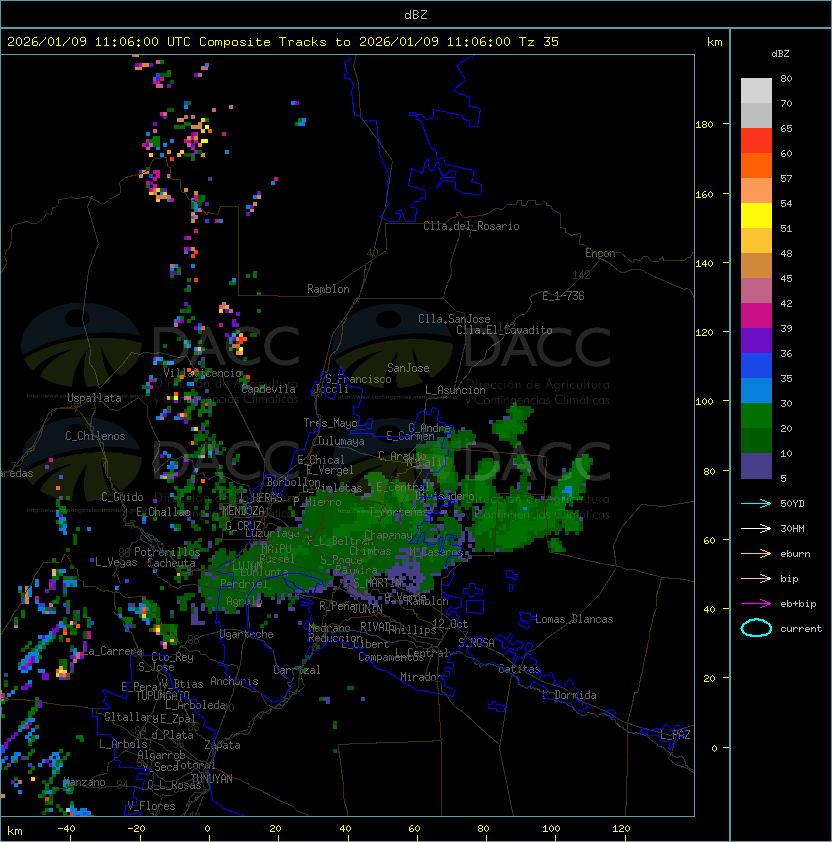832x842 pixels.
Task: Pick the green 30 dBZ swatch
Action: click(x=756, y=416)
